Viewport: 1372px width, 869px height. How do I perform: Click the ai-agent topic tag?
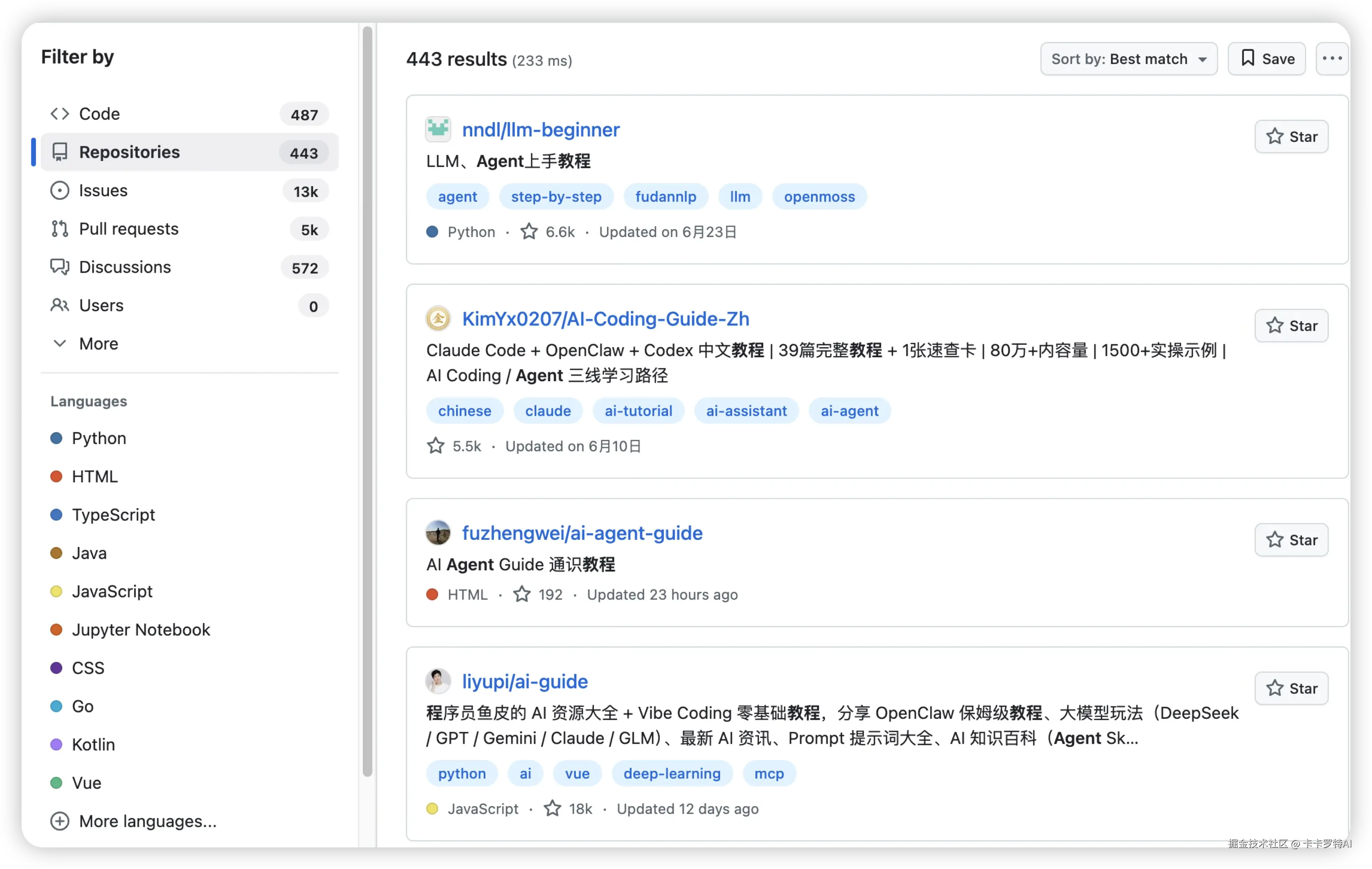[849, 411]
